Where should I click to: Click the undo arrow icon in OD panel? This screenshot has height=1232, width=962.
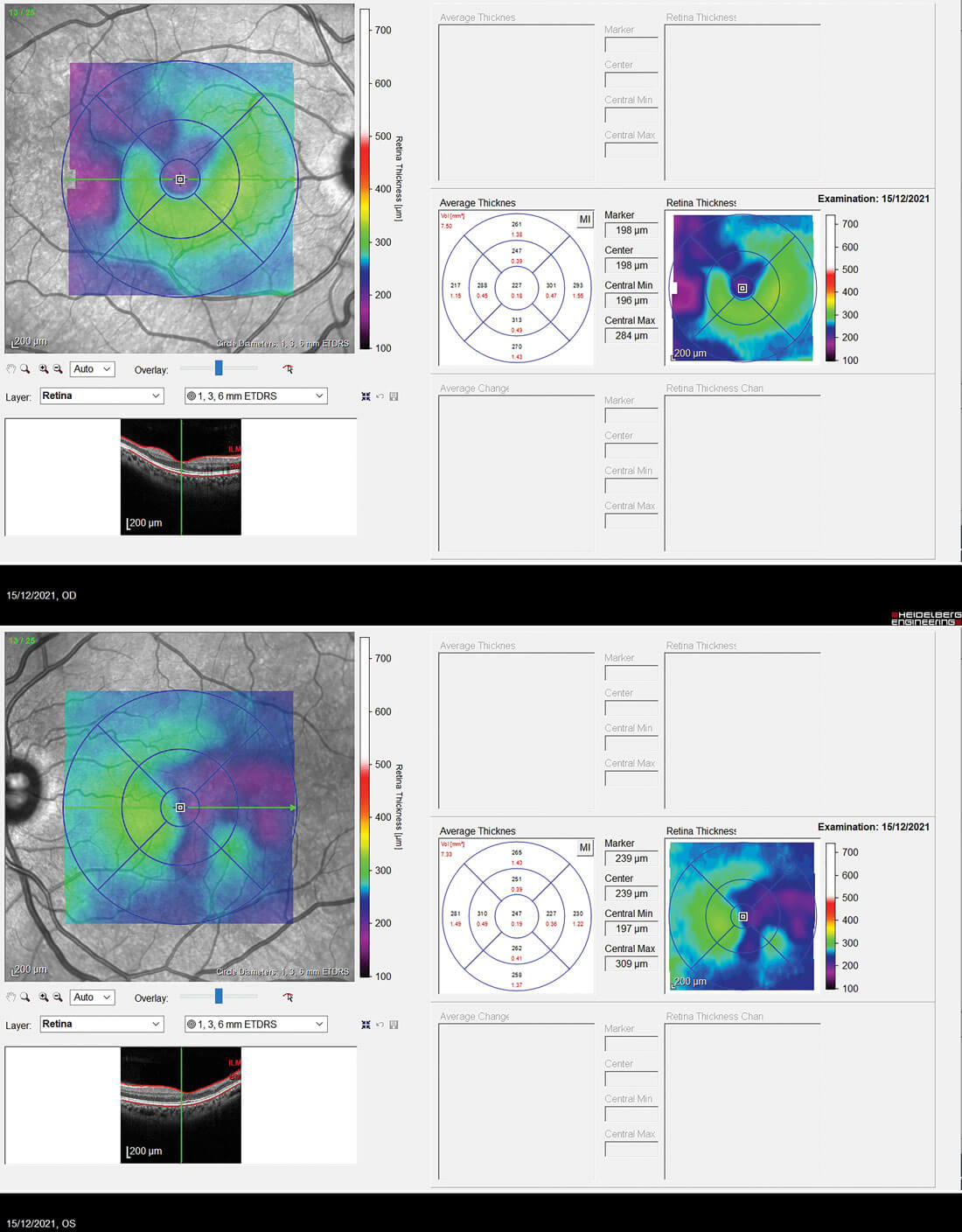(380, 396)
